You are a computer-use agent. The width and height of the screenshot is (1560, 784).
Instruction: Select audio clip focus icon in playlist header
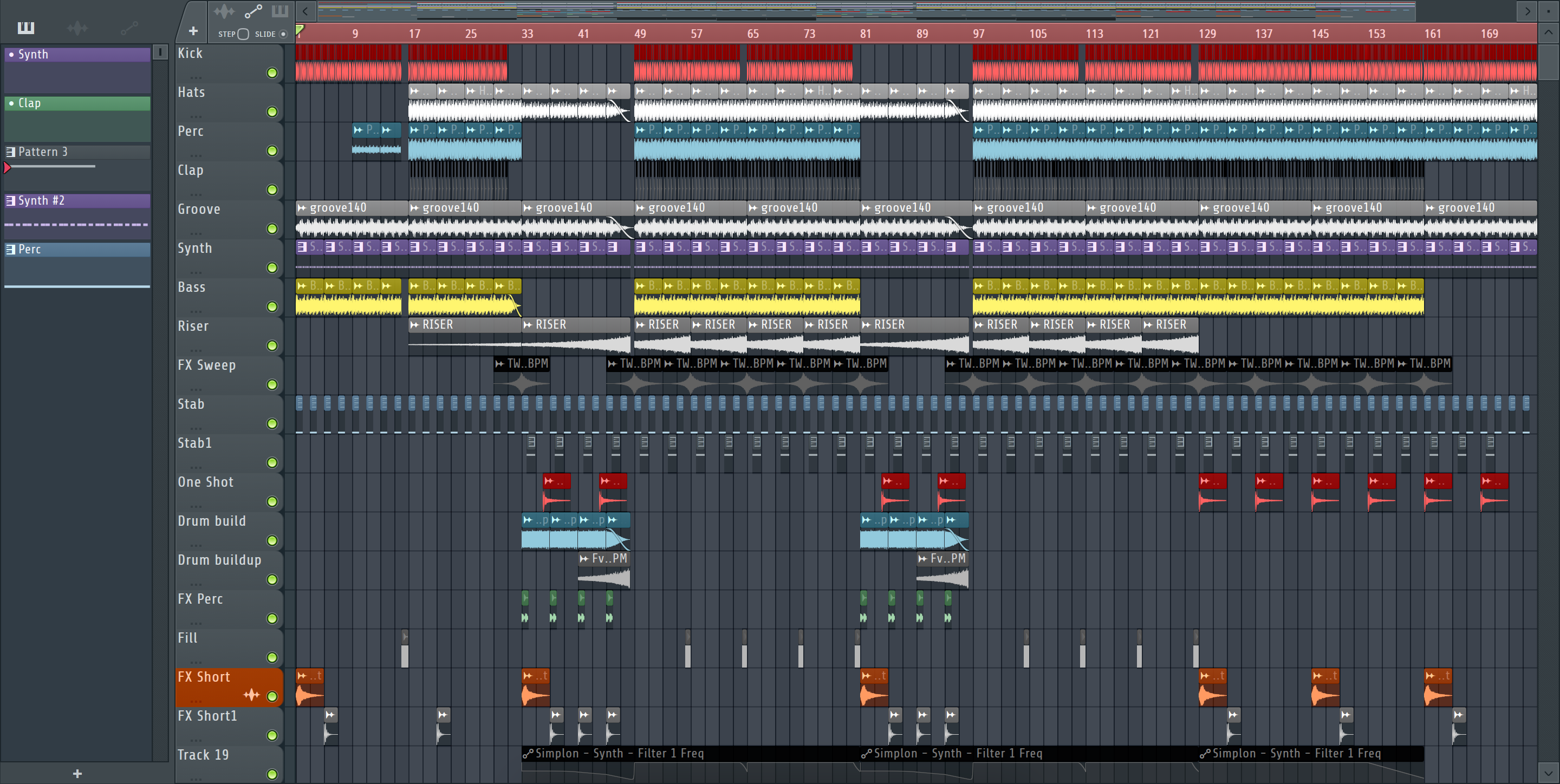pyautogui.click(x=224, y=11)
